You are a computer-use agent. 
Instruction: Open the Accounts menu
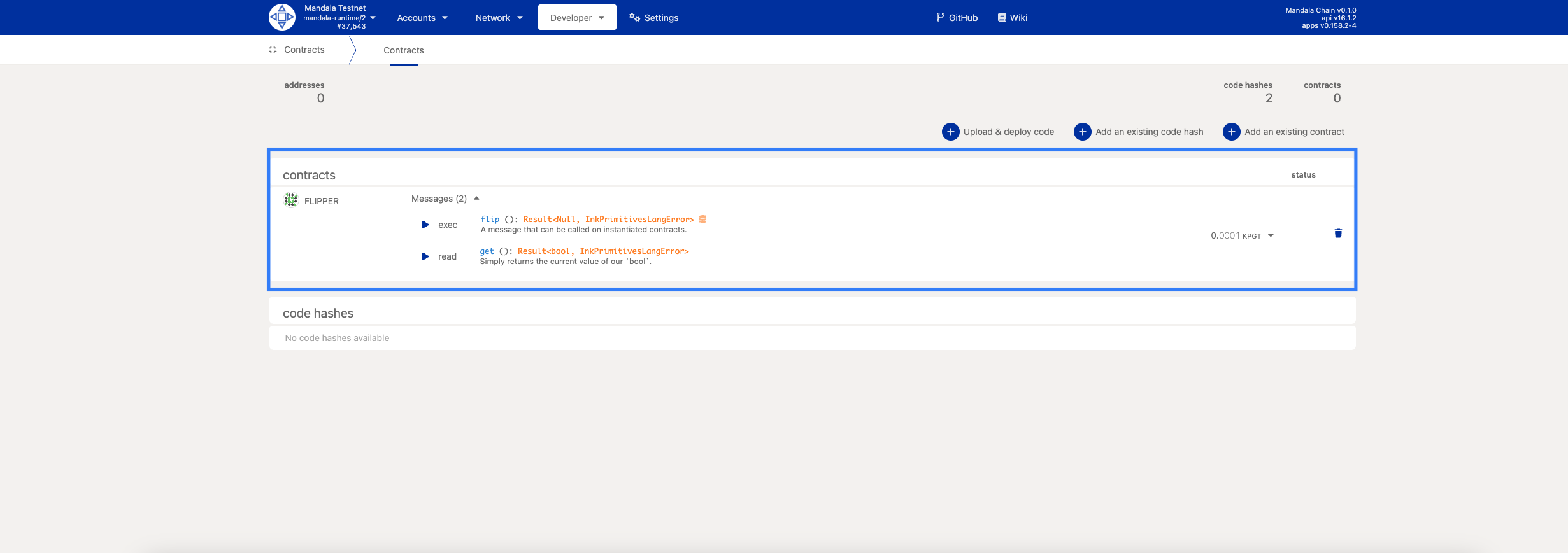pyautogui.click(x=422, y=18)
